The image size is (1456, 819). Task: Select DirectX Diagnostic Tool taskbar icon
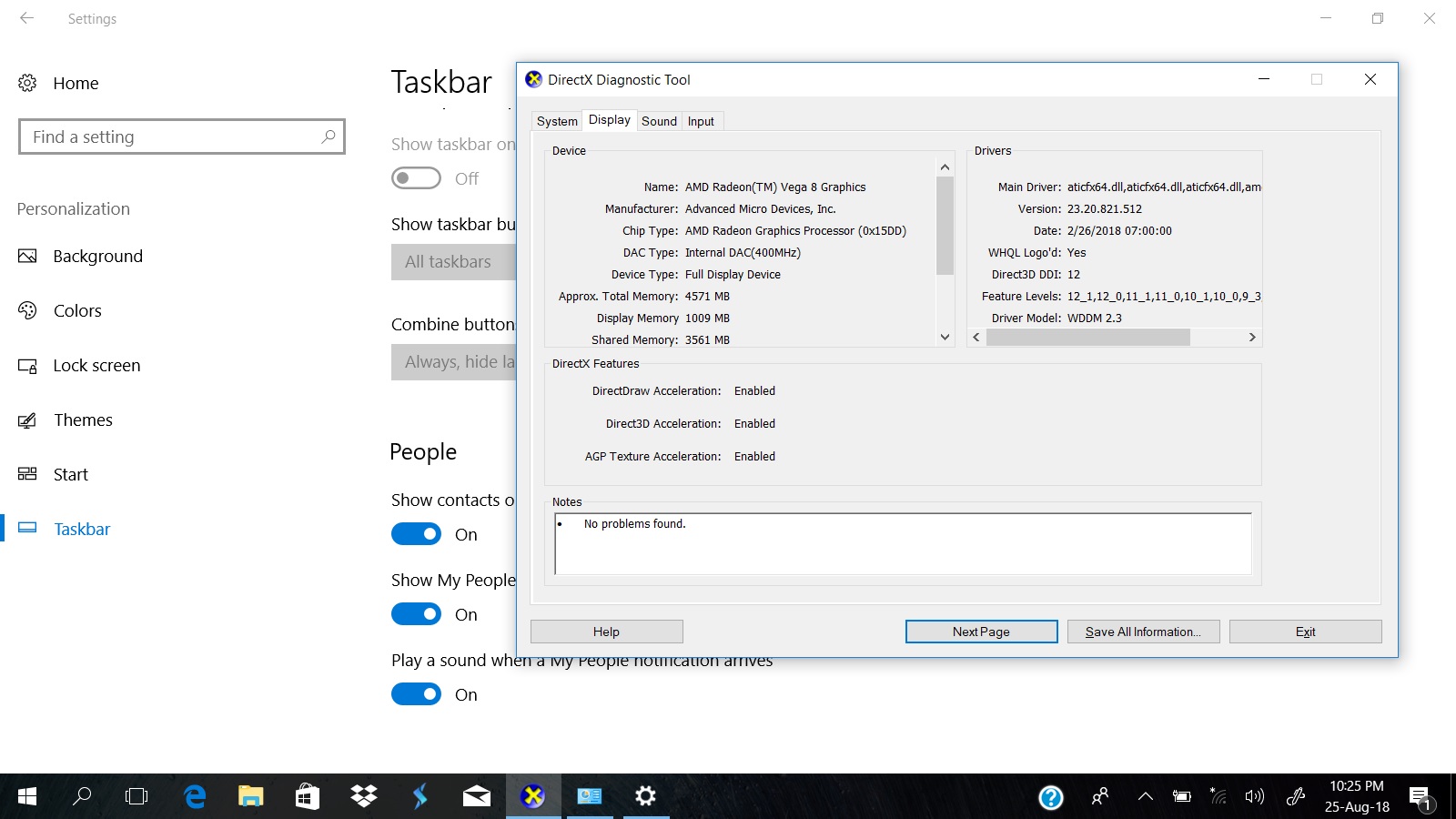point(533,796)
